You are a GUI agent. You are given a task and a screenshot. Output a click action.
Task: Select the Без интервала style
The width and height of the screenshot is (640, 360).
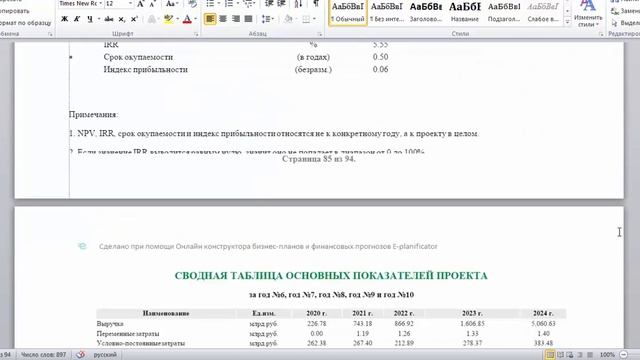[x=387, y=12]
